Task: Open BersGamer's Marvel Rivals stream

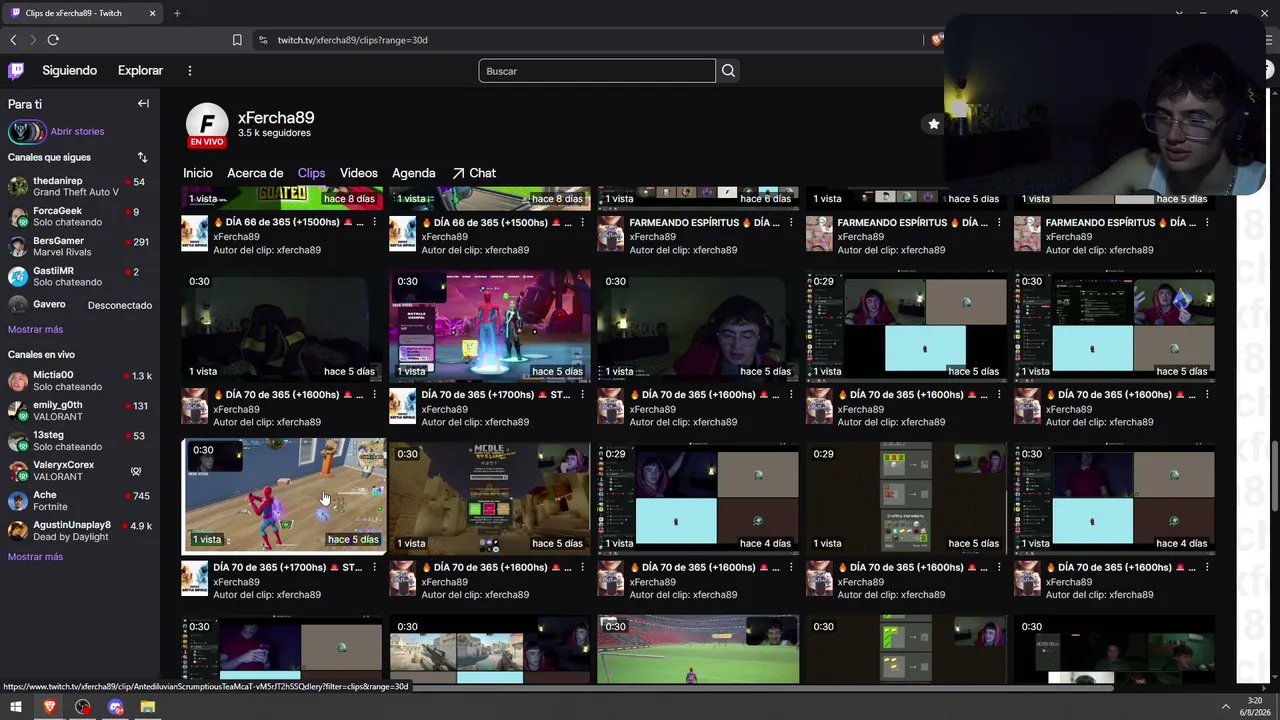Action: 81,246
